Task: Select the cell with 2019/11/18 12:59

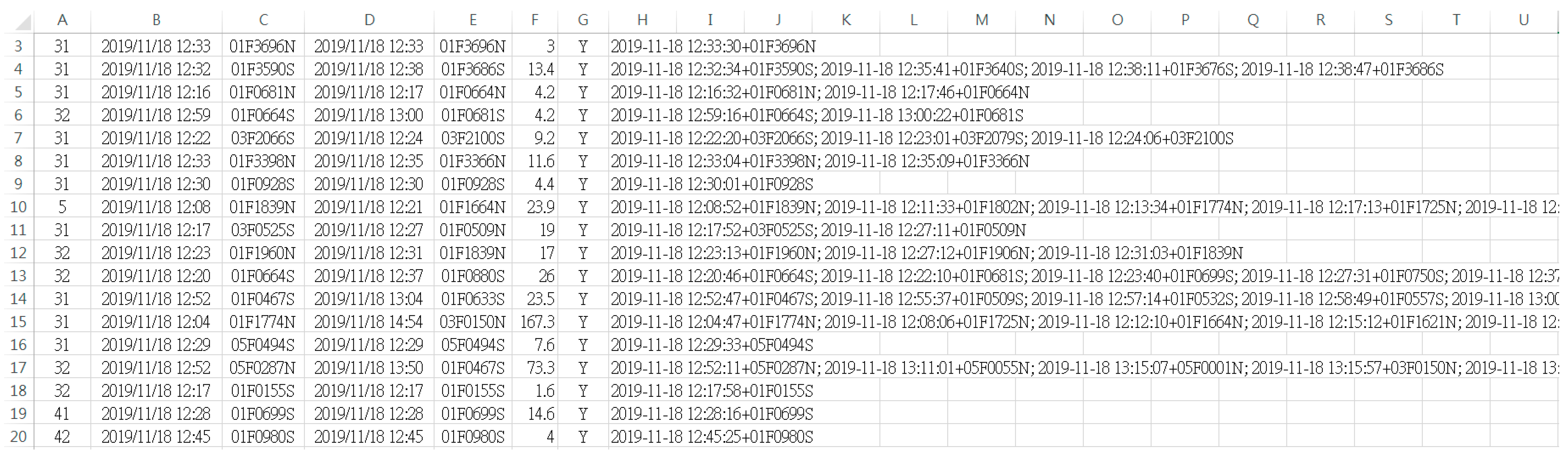Action: pos(156,115)
